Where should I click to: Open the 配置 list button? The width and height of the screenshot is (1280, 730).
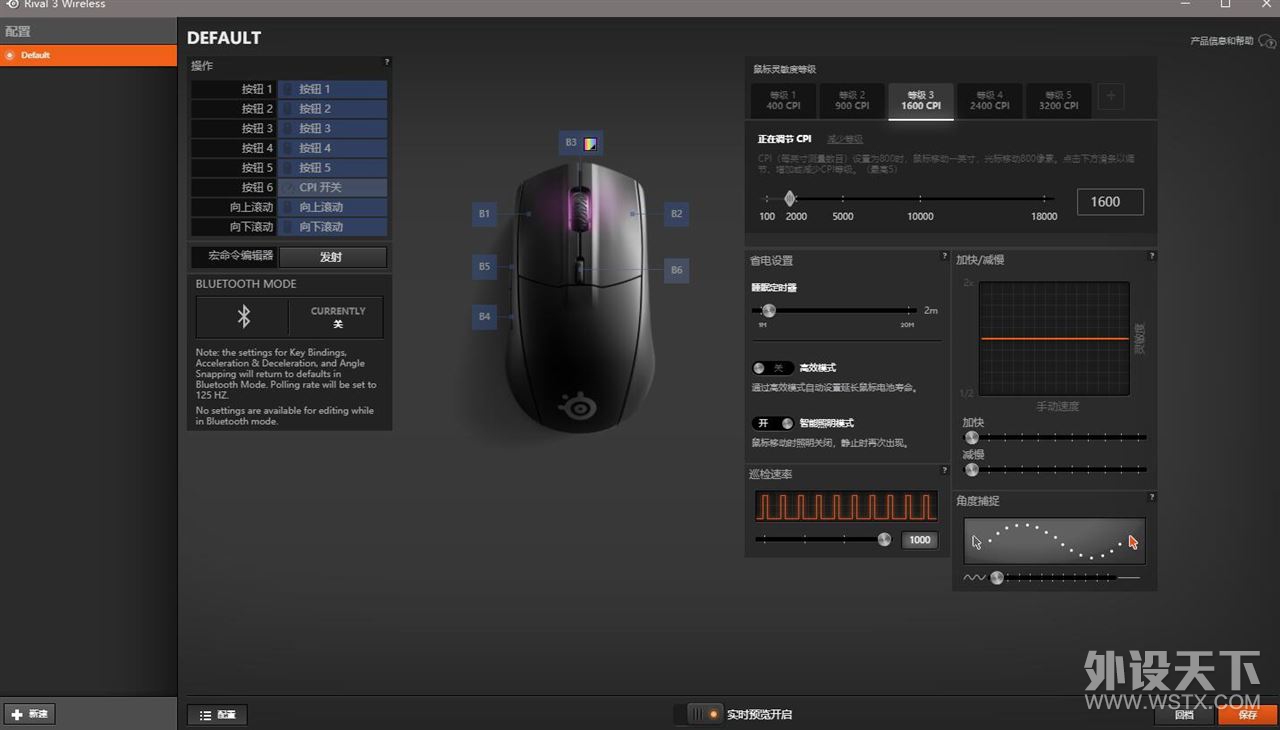tap(217, 714)
